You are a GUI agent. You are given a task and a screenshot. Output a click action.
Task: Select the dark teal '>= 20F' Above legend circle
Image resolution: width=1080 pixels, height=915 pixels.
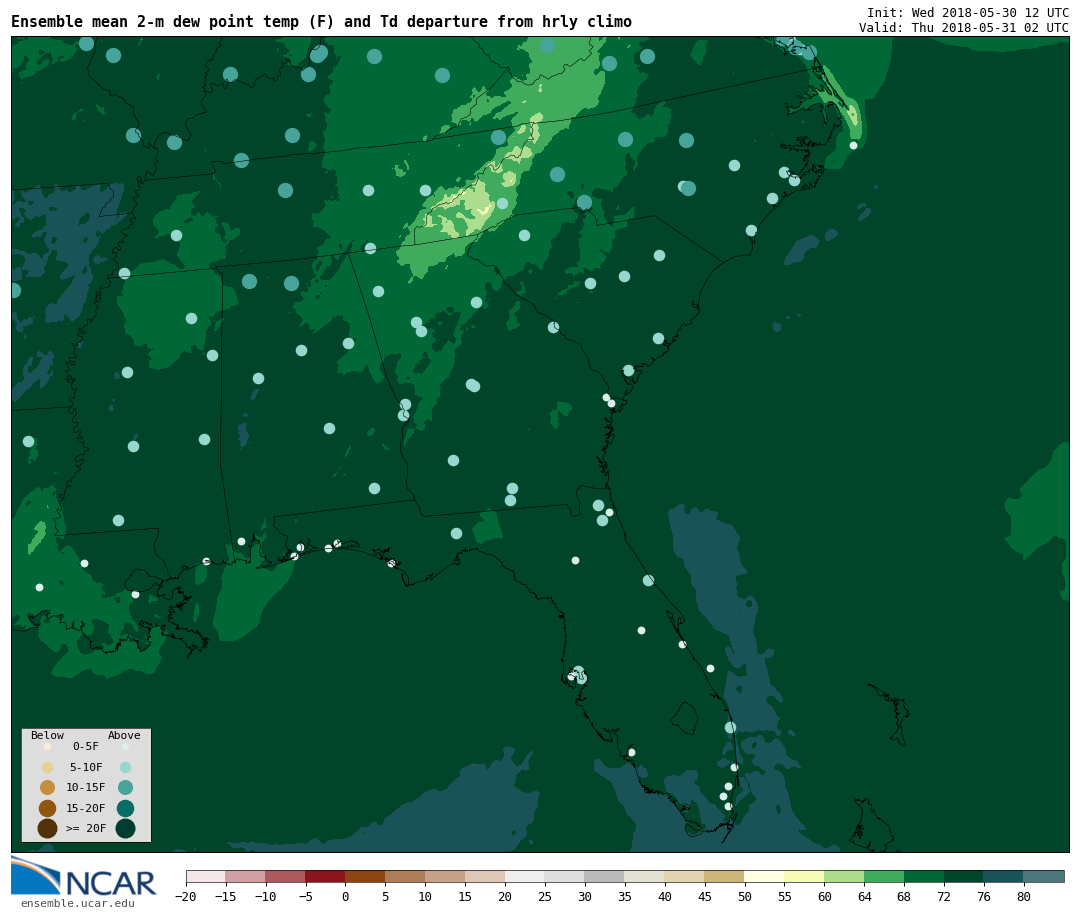click(x=125, y=828)
